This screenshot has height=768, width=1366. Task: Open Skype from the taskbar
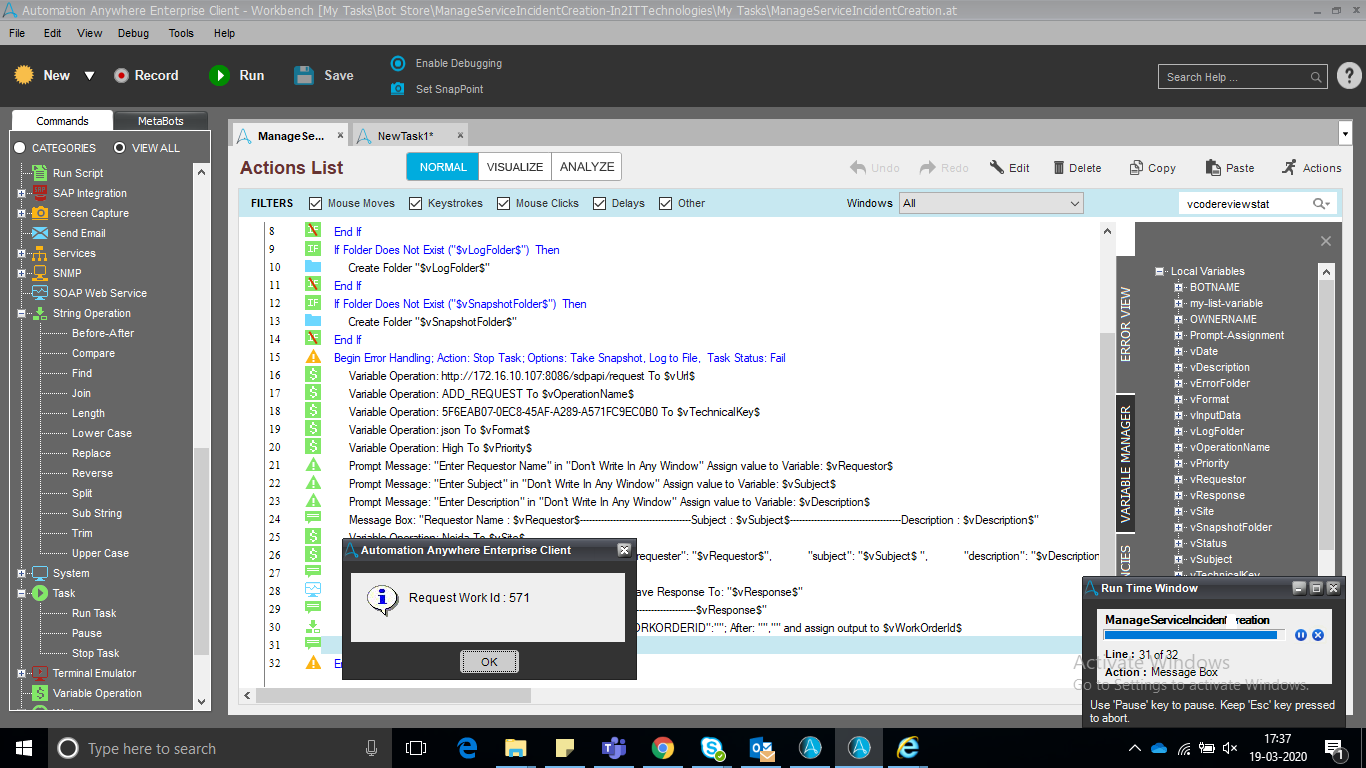pos(712,748)
